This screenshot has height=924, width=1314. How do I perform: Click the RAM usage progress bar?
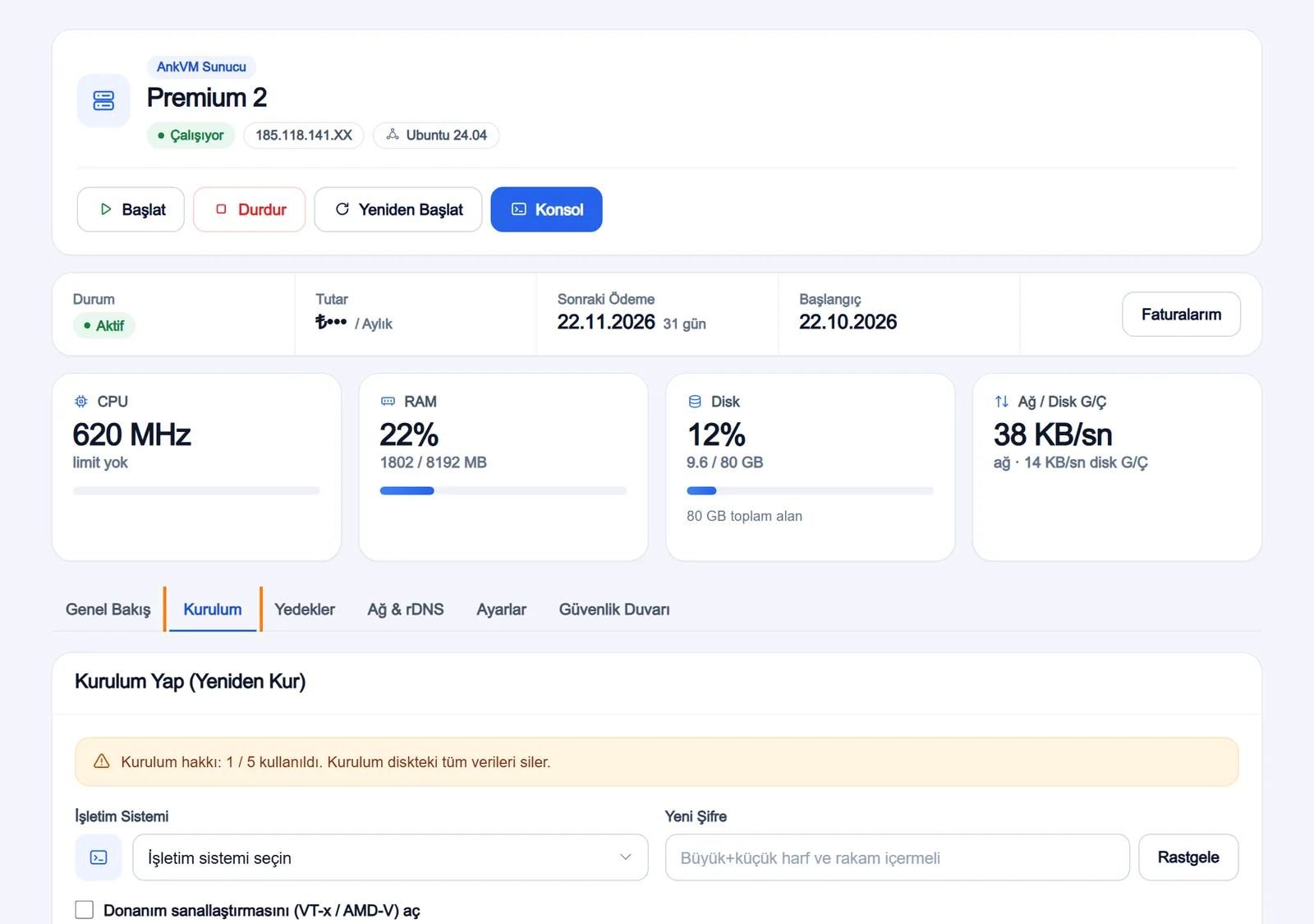click(x=503, y=491)
